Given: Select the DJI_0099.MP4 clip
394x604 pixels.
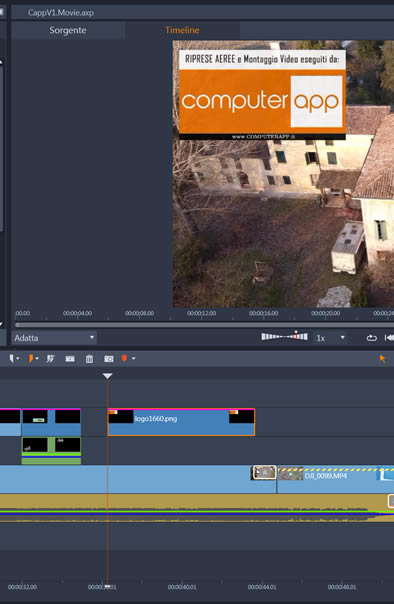Looking at the screenshot, I should pyautogui.click(x=335, y=480).
